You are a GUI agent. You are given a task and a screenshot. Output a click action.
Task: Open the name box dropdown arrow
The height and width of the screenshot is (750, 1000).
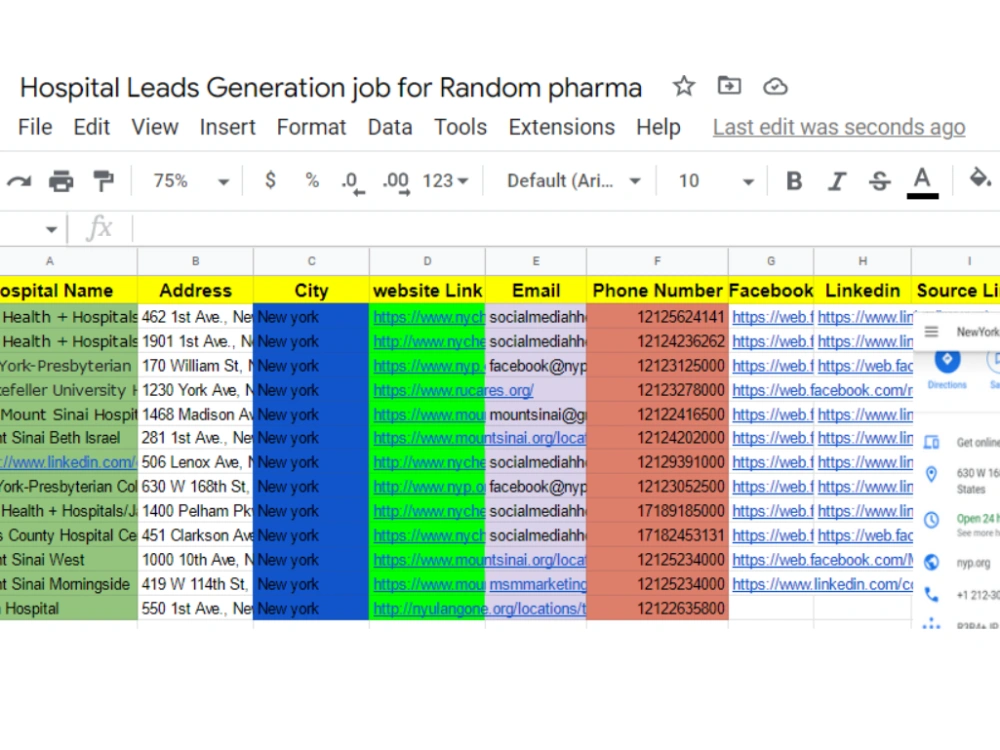click(52, 229)
